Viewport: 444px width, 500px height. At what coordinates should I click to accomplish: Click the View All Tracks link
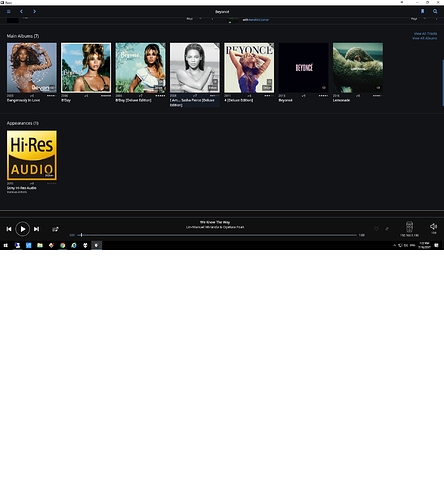click(x=425, y=34)
